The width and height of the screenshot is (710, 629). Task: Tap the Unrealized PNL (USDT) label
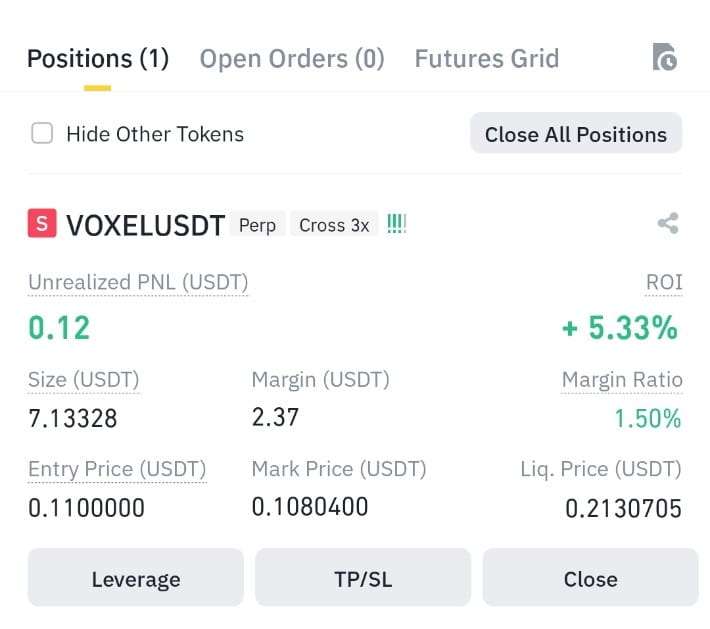coord(138,283)
